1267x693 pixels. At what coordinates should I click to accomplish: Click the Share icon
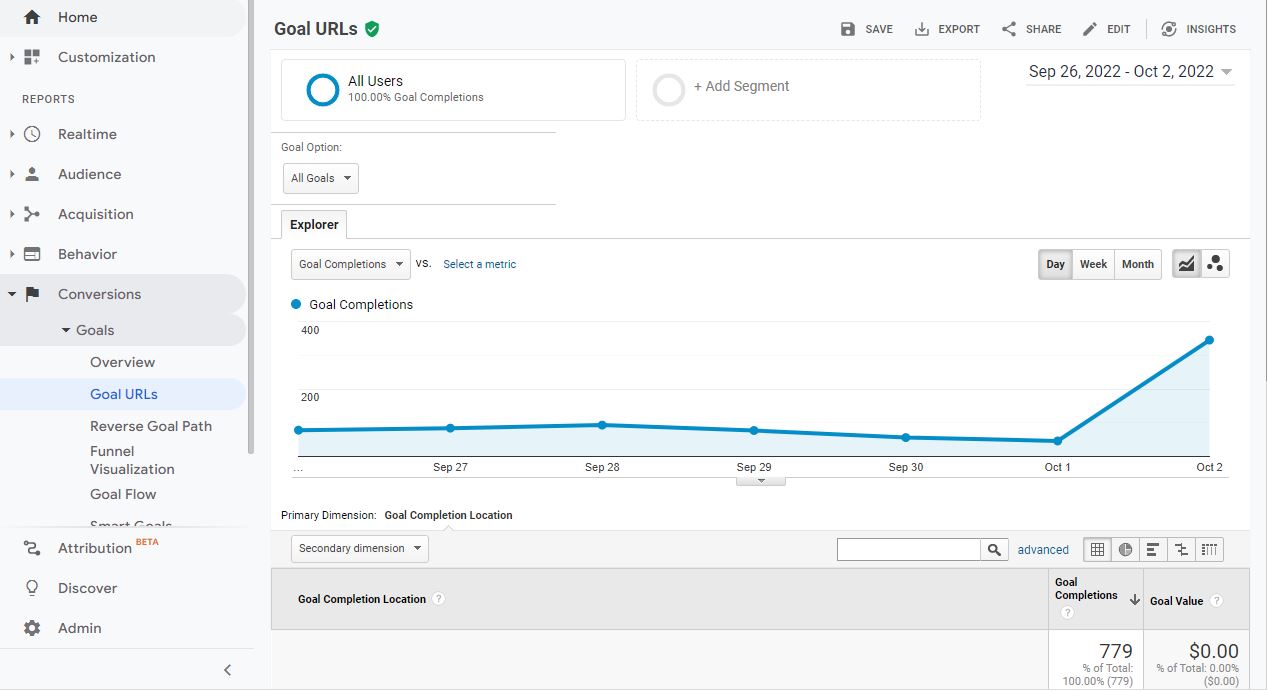pyautogui.click(x=1009, y=29)
